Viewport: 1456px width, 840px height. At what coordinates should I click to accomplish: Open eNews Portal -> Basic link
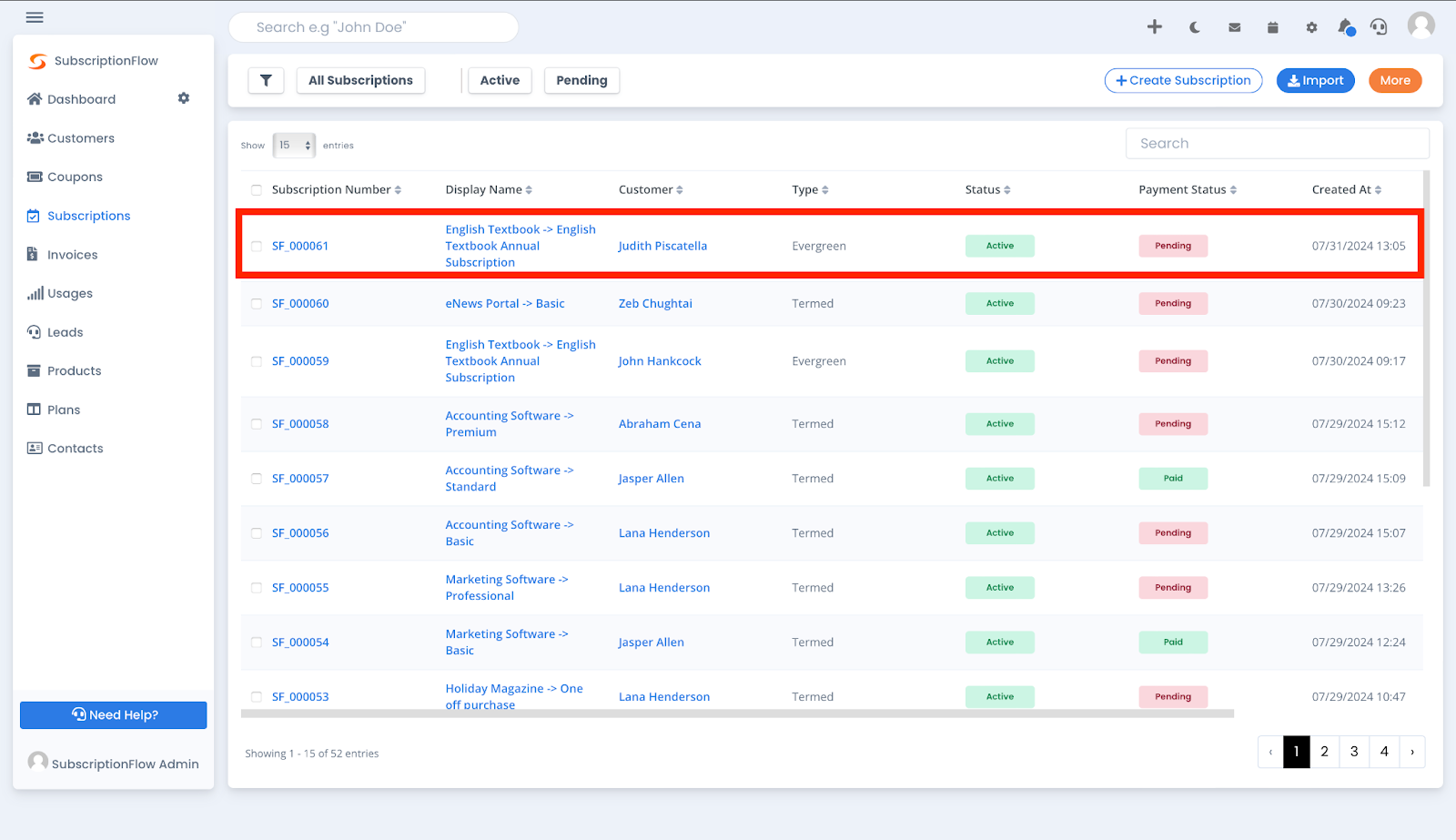[x=505, y=304]
